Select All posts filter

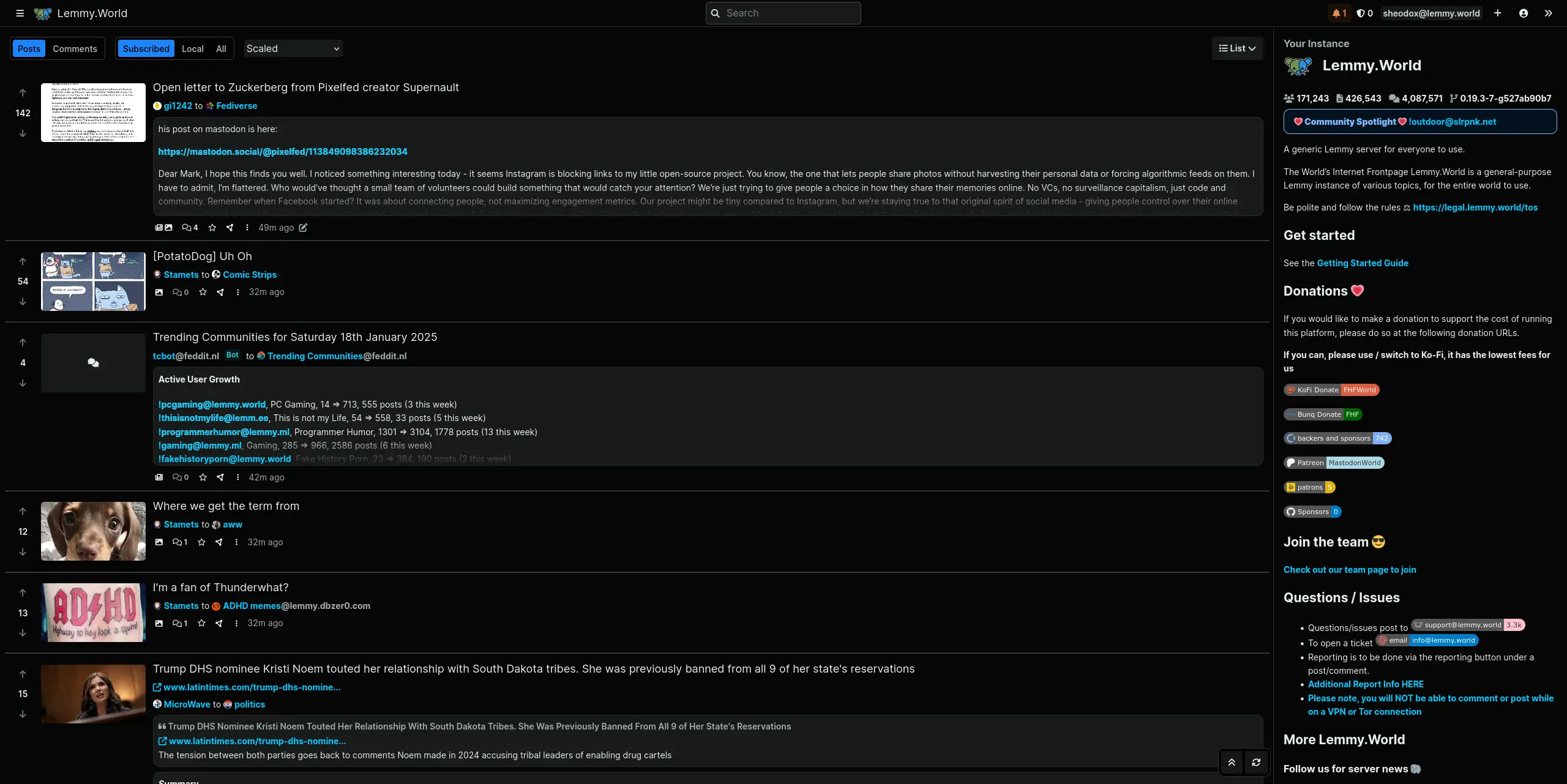[x=221, y=48]
